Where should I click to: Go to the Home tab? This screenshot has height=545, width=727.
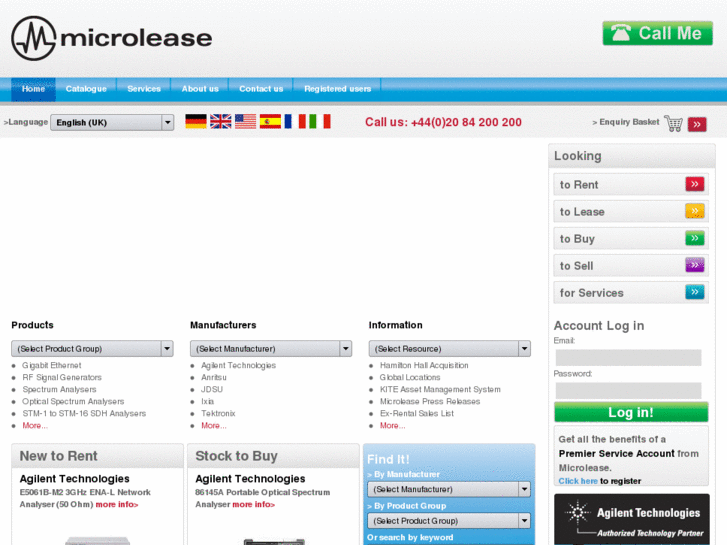tap(33, 89)
